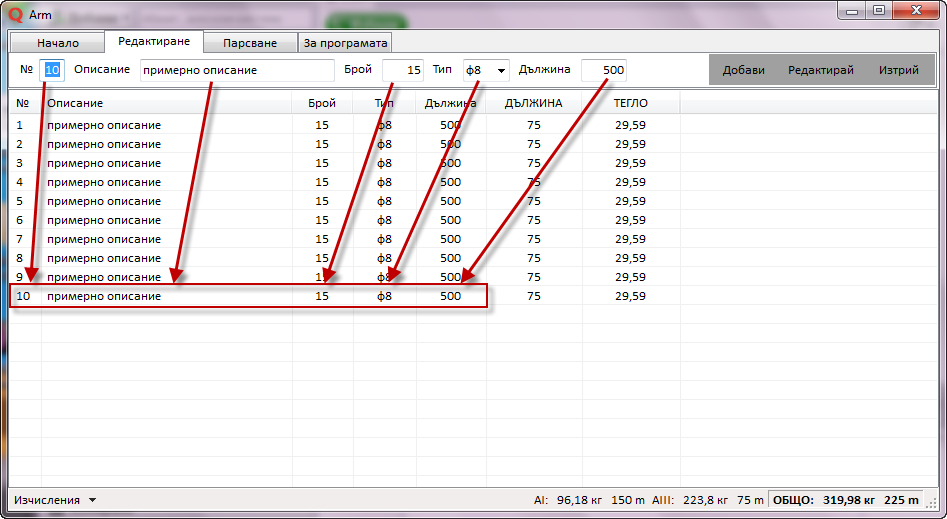Click the Arm application logo icon

[x=15, y=14]
